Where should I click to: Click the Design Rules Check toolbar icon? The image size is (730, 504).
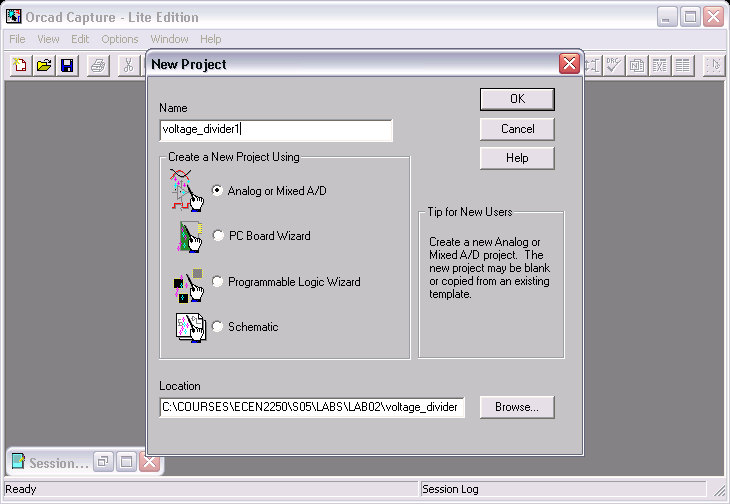click(x=613, y=66)
